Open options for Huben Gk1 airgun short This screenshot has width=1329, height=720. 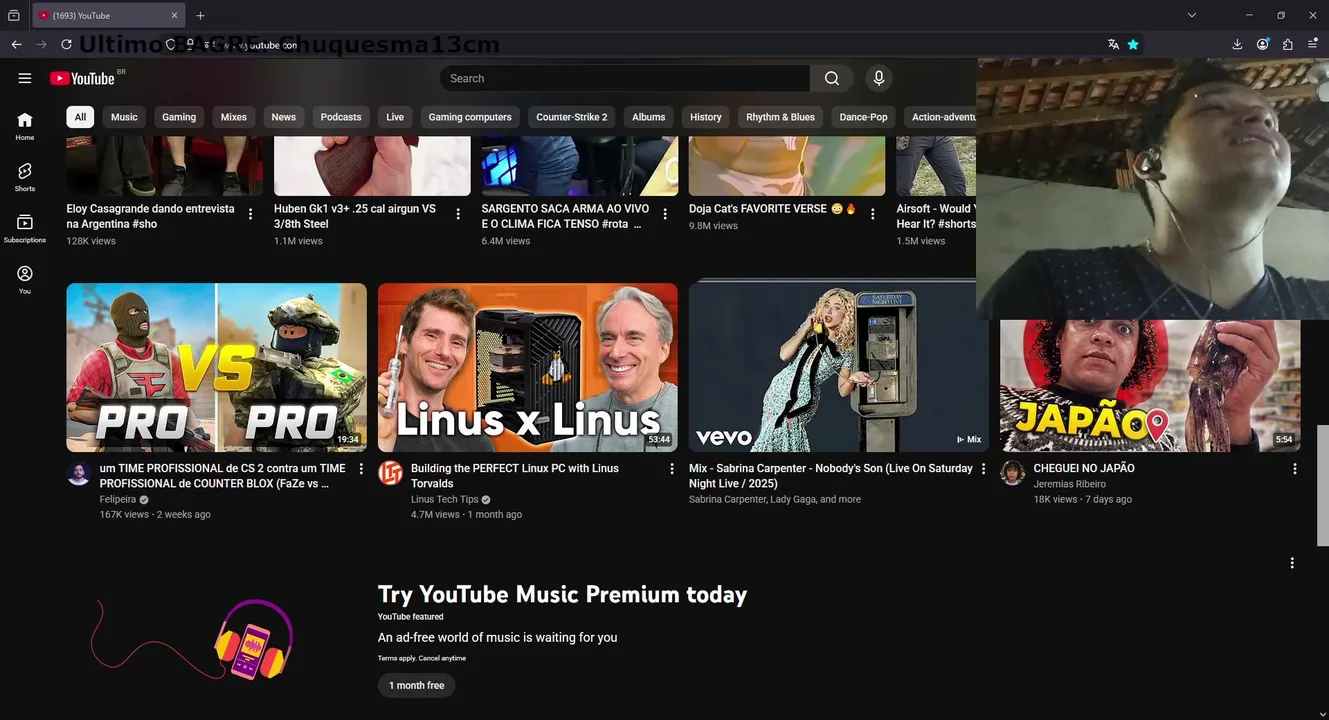tap(458, 214)
